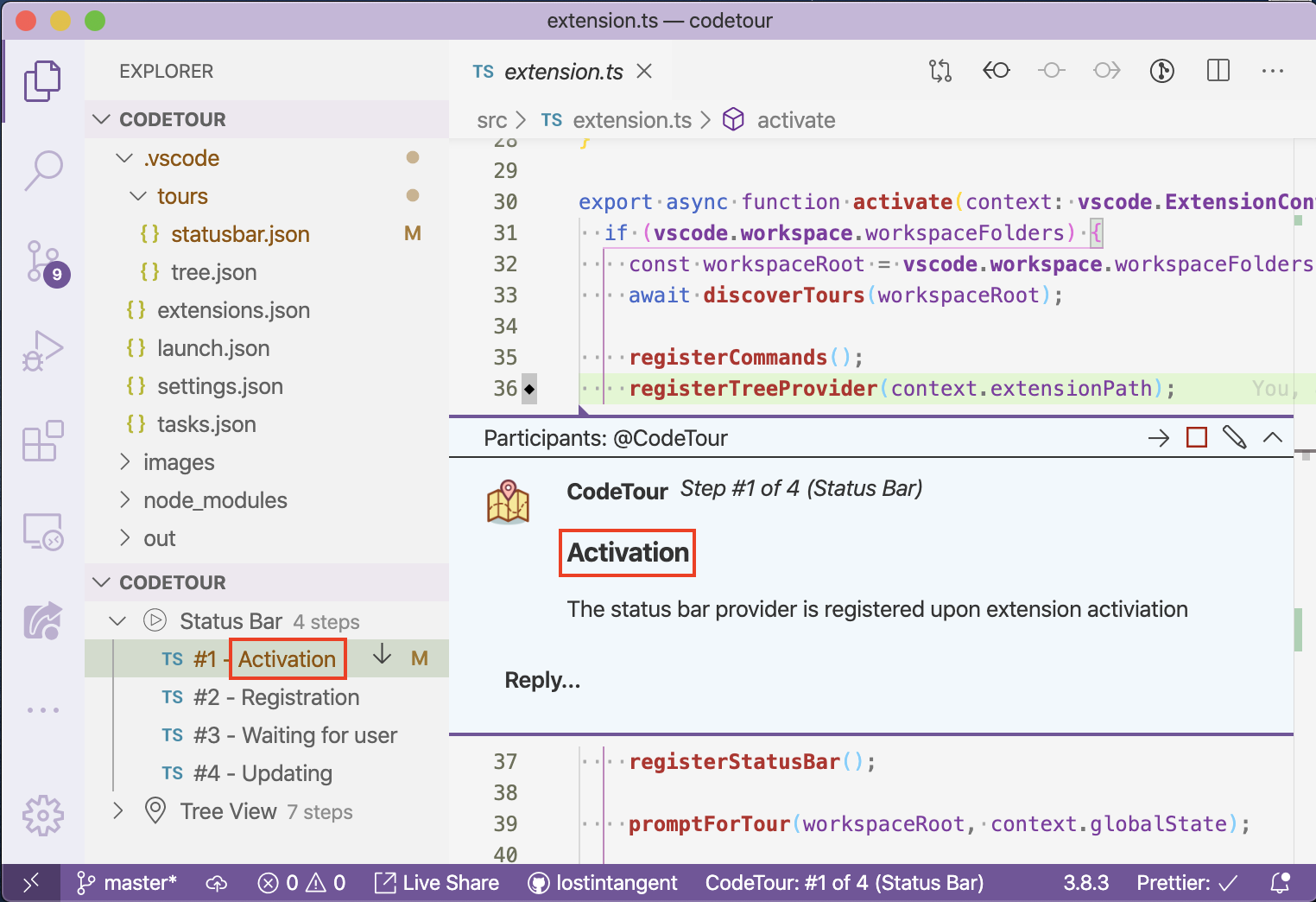1316x902 pixels.
Task: Open the Search view in activity bar
Action: coord(43,170)
